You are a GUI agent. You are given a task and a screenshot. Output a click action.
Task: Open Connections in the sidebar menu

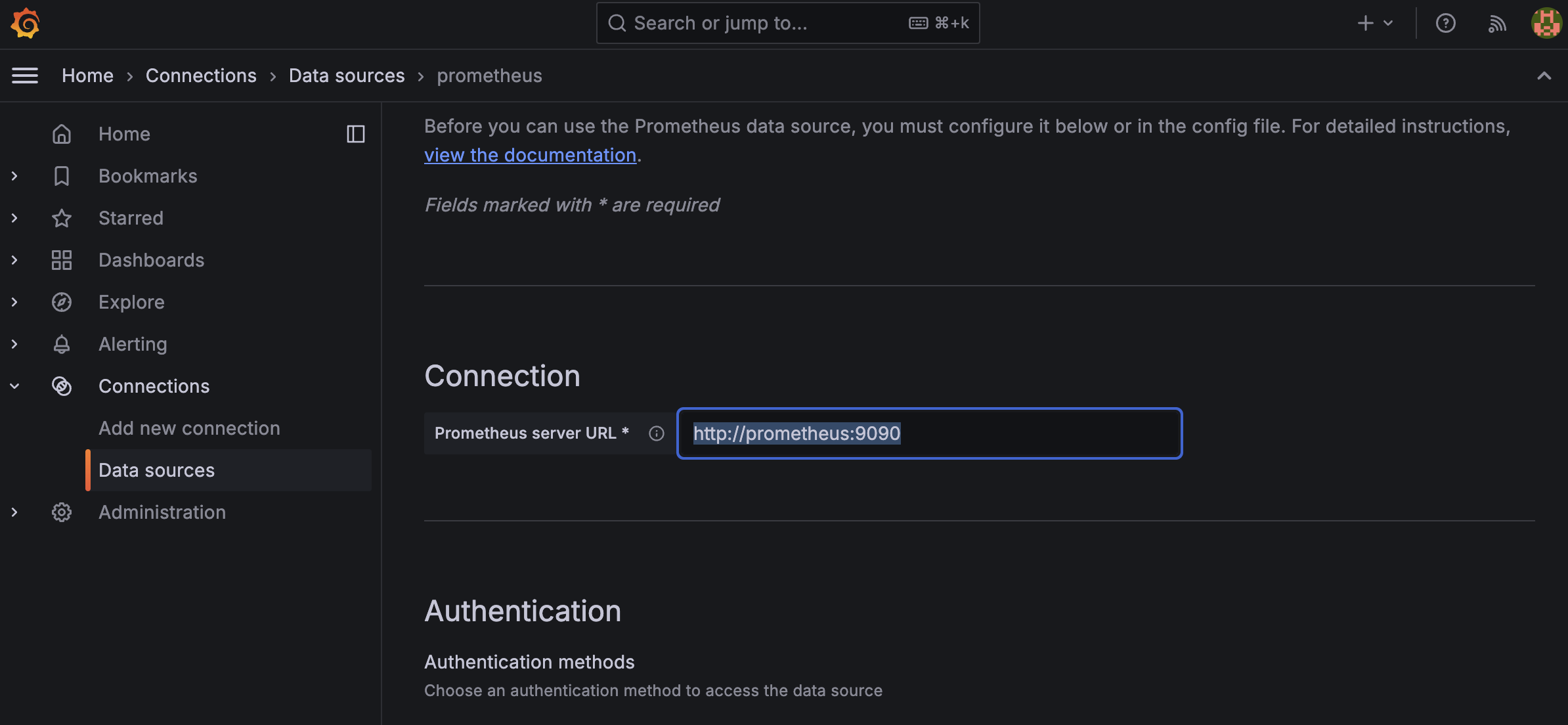[x=154, y=386]
